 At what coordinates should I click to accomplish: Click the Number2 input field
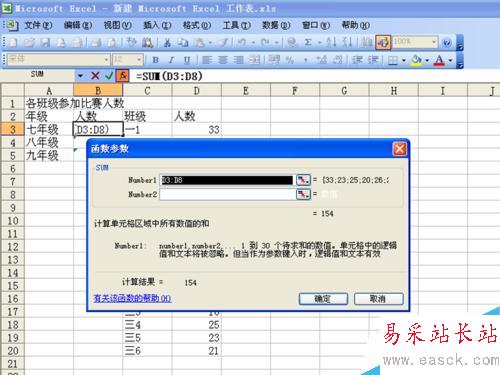pos(227,194)
